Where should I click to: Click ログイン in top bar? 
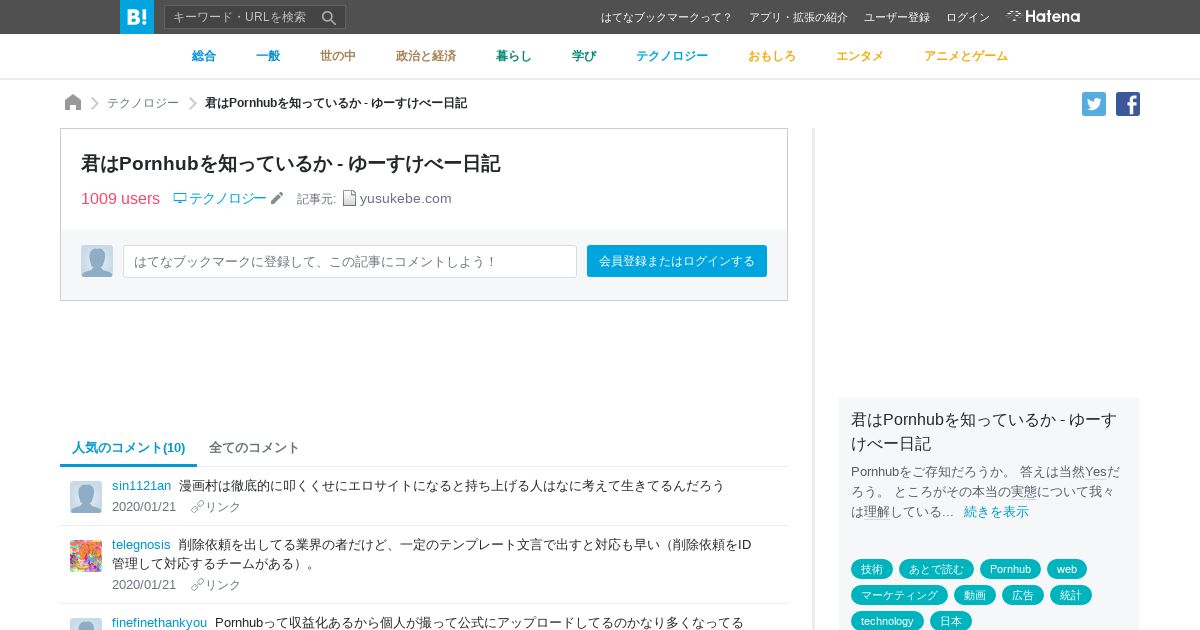tap(968, 17)
